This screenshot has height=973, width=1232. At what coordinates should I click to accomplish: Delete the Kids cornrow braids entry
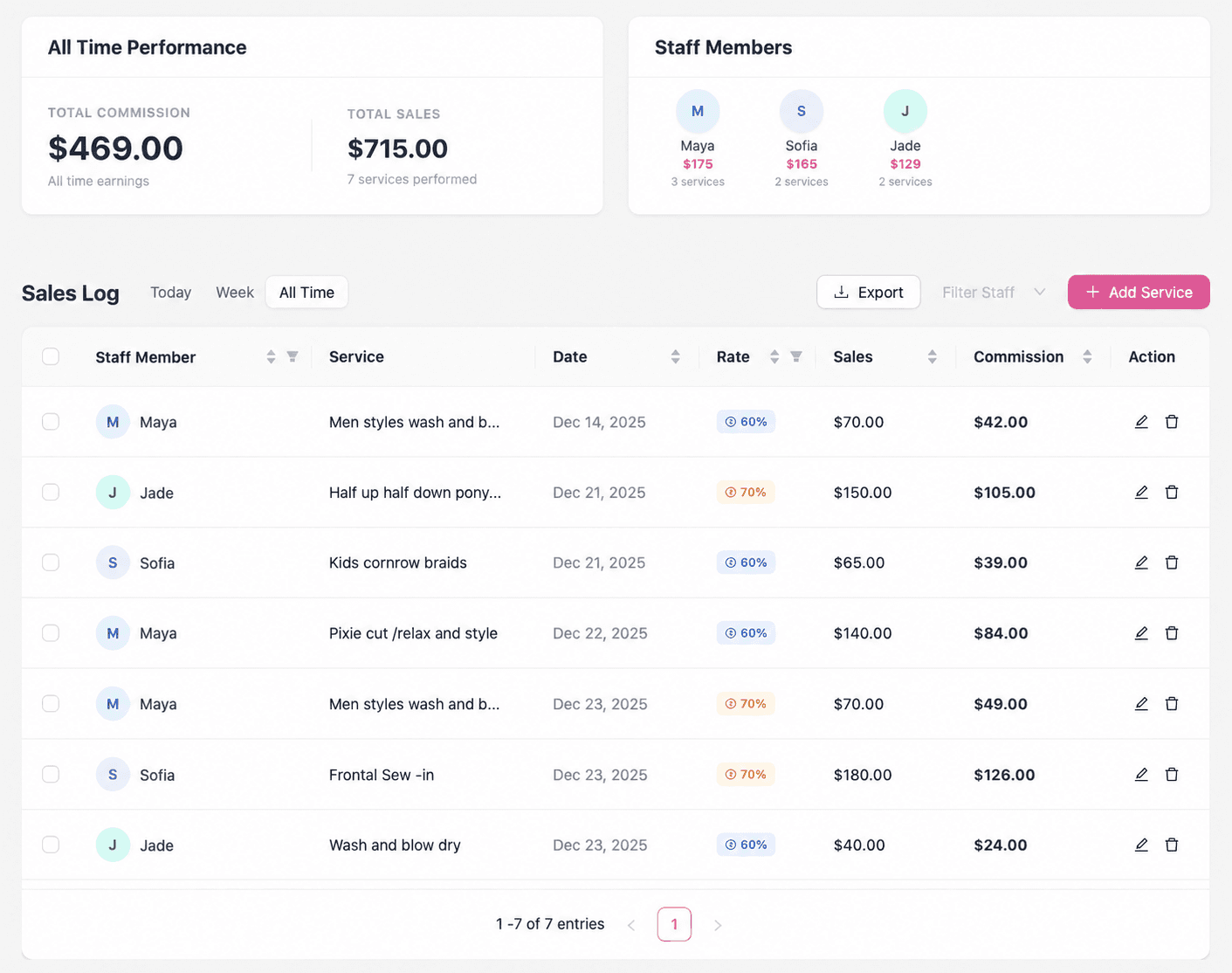(x=1172, y=562)
